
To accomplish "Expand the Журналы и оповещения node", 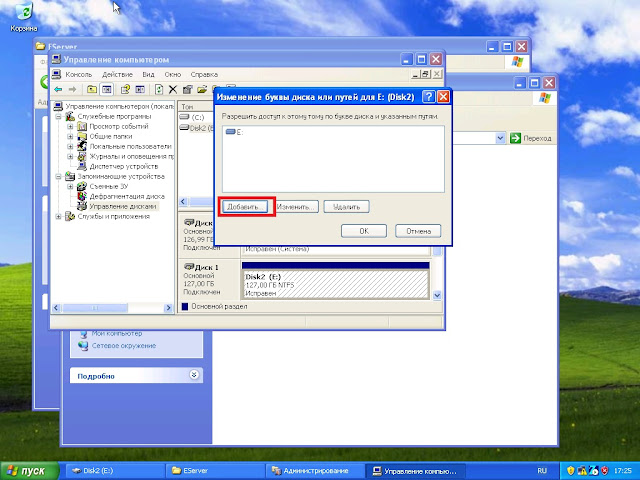I will tap(70, 156).
